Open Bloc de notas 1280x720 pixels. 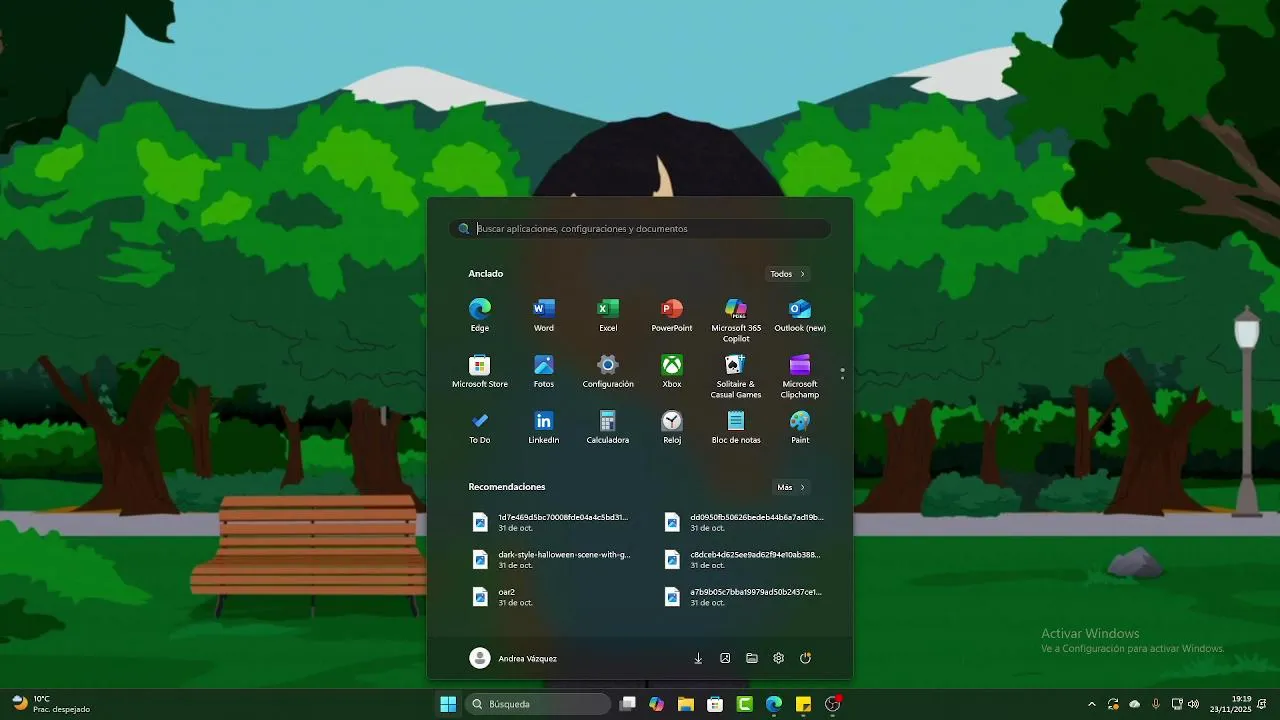[x=736, y=426]
